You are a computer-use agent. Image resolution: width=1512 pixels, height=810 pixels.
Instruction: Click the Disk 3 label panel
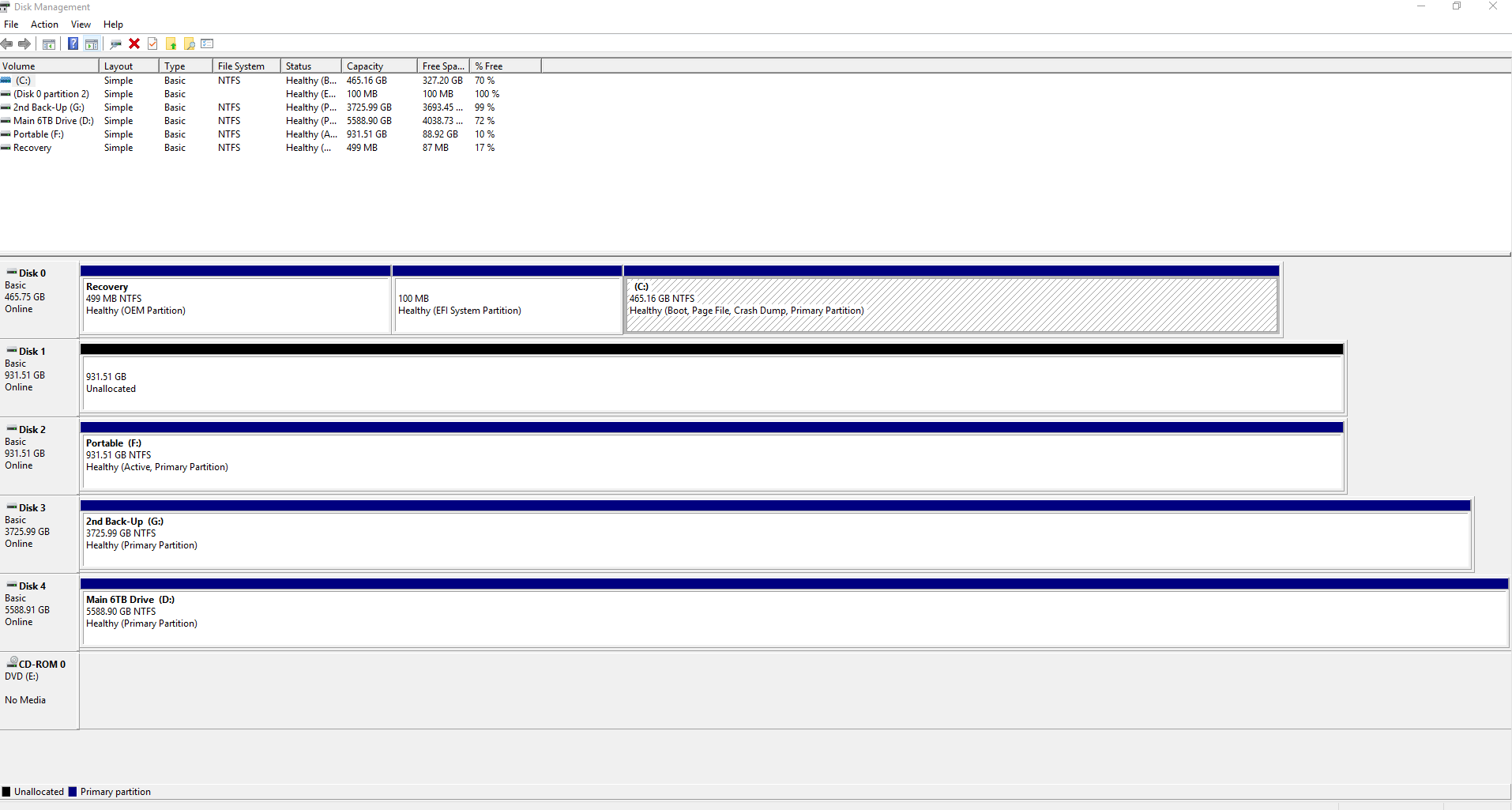(x=39, y=534)
